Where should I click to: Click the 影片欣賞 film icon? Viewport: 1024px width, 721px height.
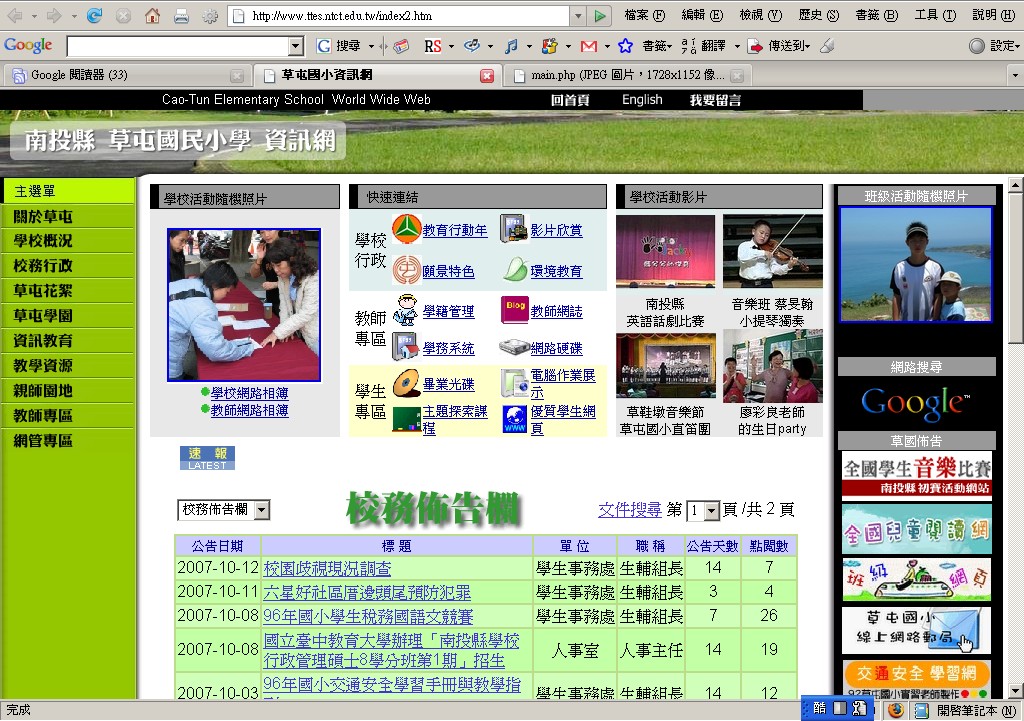coord(513,229)
